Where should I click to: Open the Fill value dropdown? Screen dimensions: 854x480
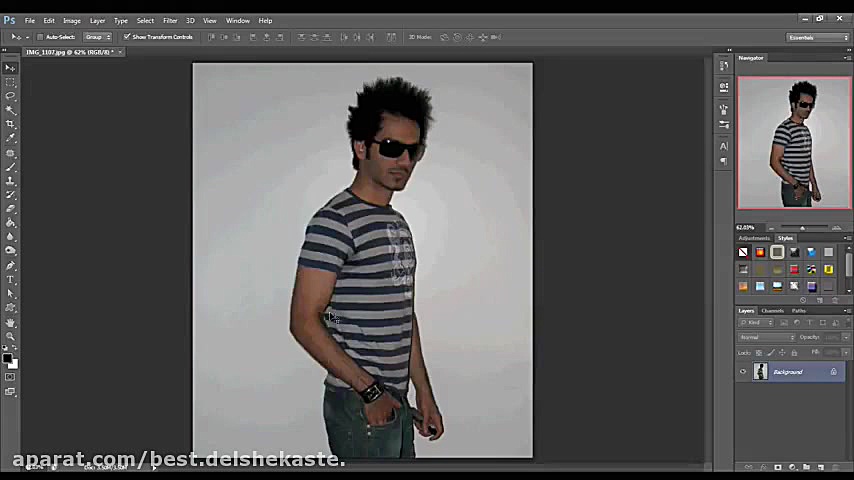pyautogui.click(x=845, y=353)
